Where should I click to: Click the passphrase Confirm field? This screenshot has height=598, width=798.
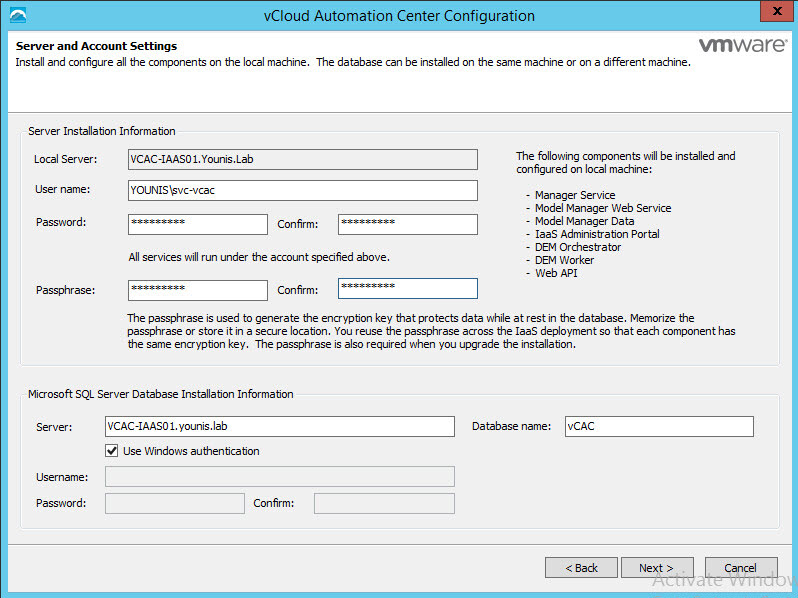407,289
